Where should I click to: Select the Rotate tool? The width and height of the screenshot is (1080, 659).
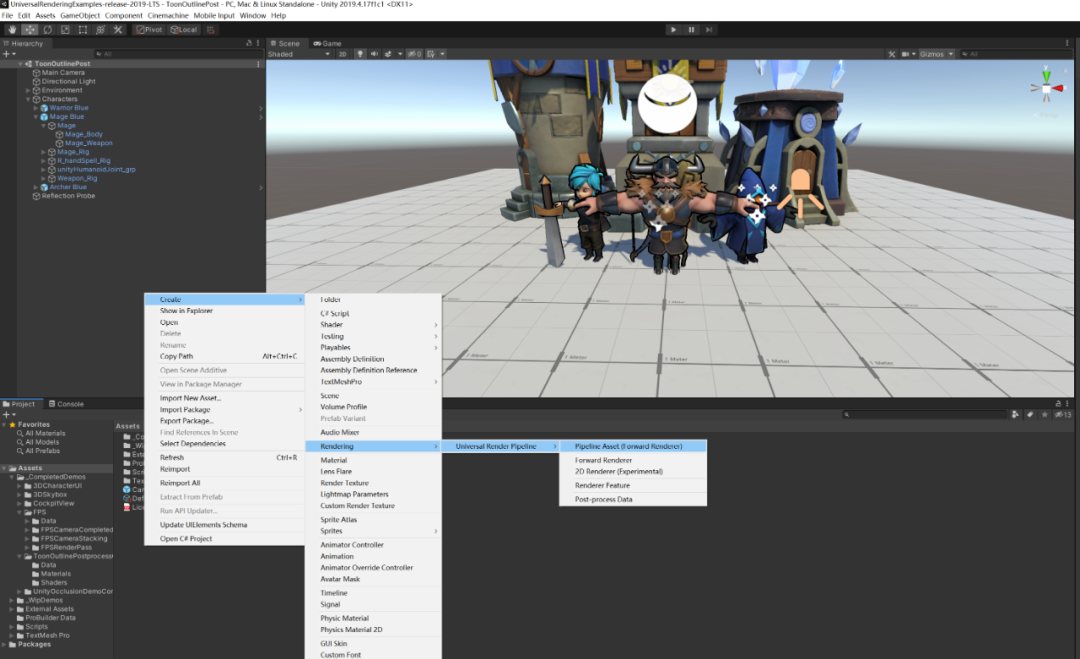point(47,30)
